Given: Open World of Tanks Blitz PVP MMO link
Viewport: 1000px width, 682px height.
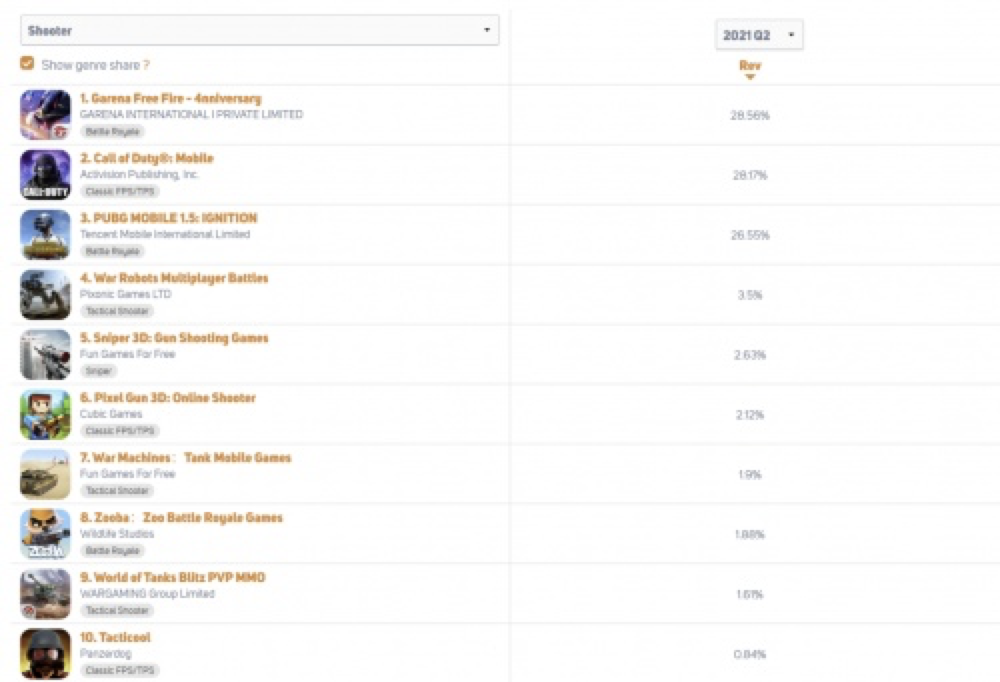Looking at the screenshot, I should click(x=172, y=578).
